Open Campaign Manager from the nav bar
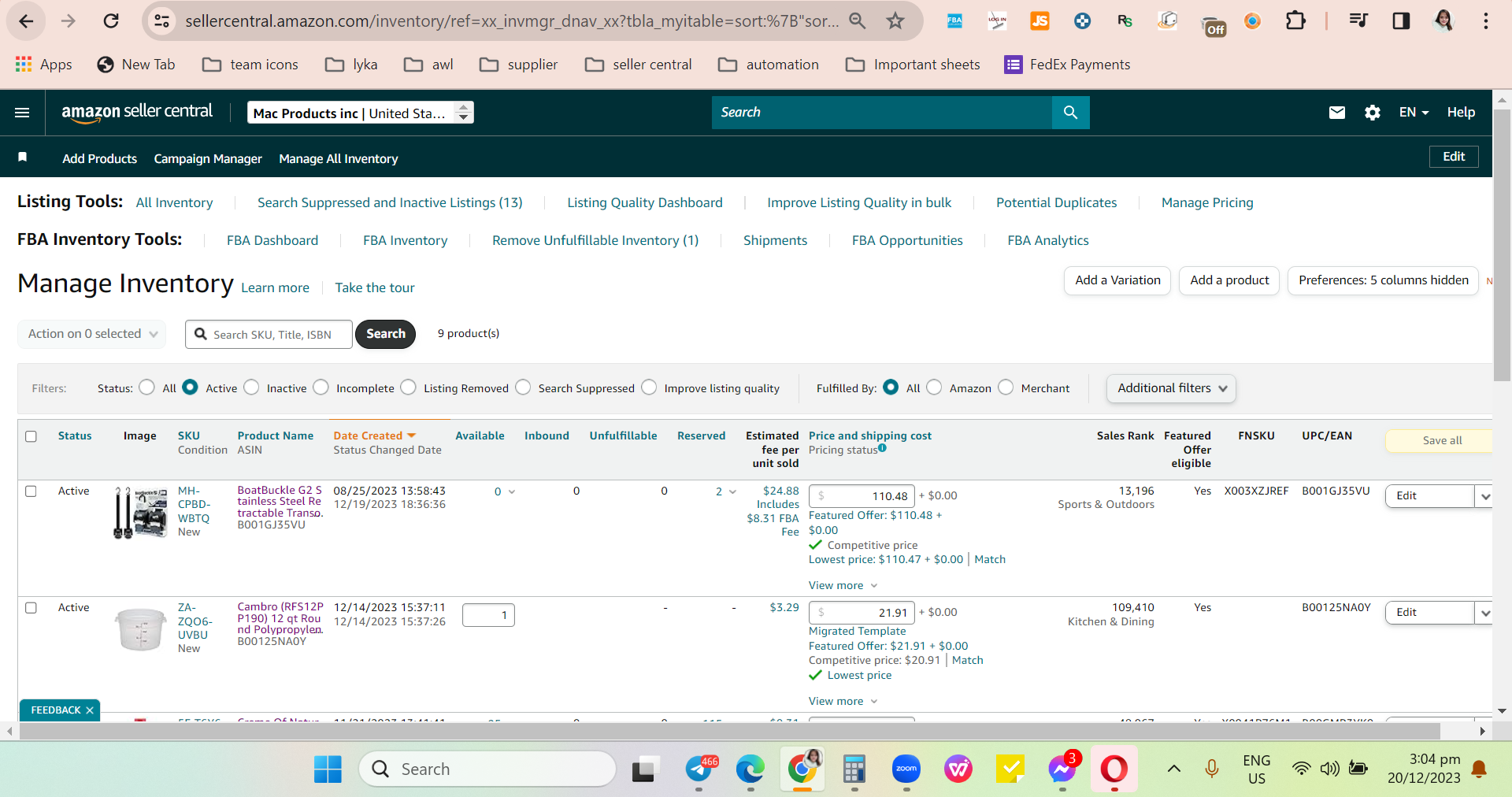 208,158
